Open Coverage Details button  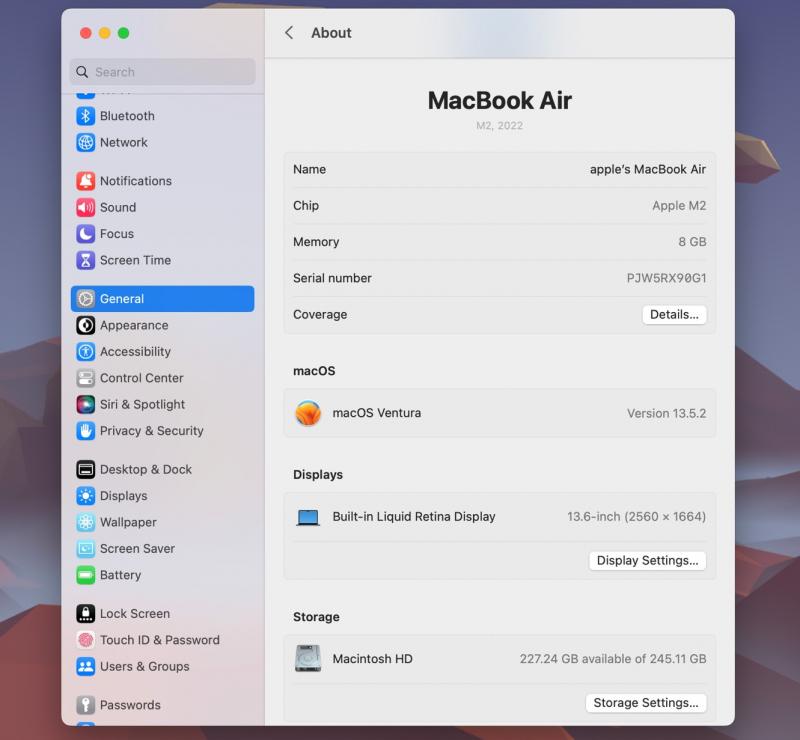point(674,314)
